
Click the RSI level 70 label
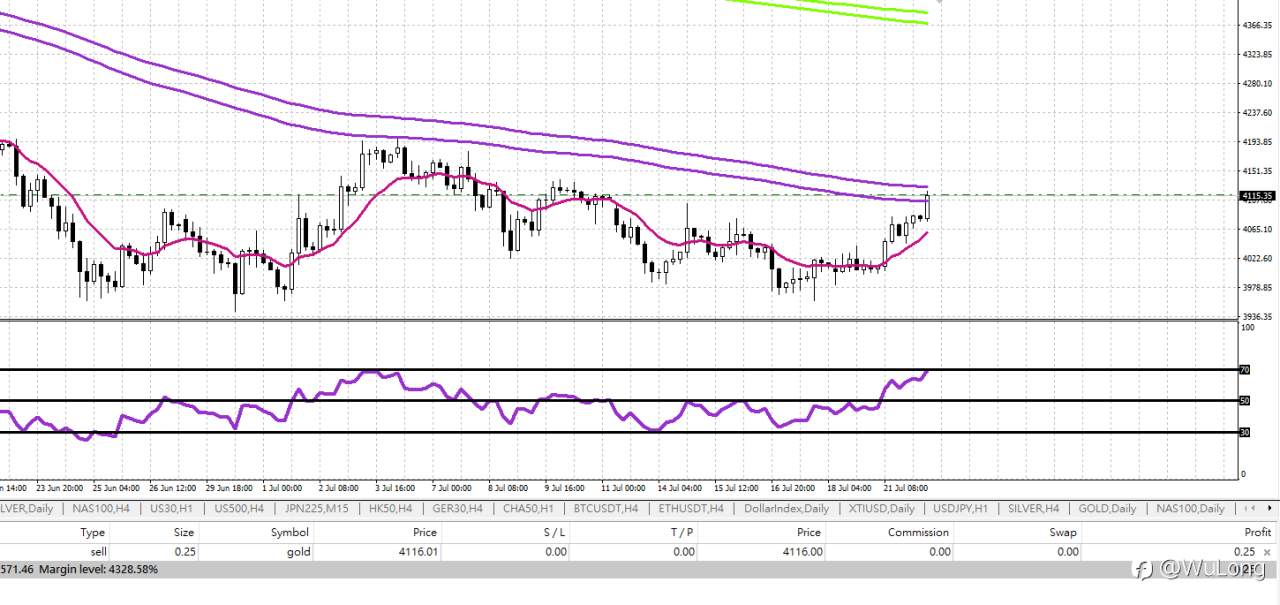pyautogui.click(x=1245, y=370)
